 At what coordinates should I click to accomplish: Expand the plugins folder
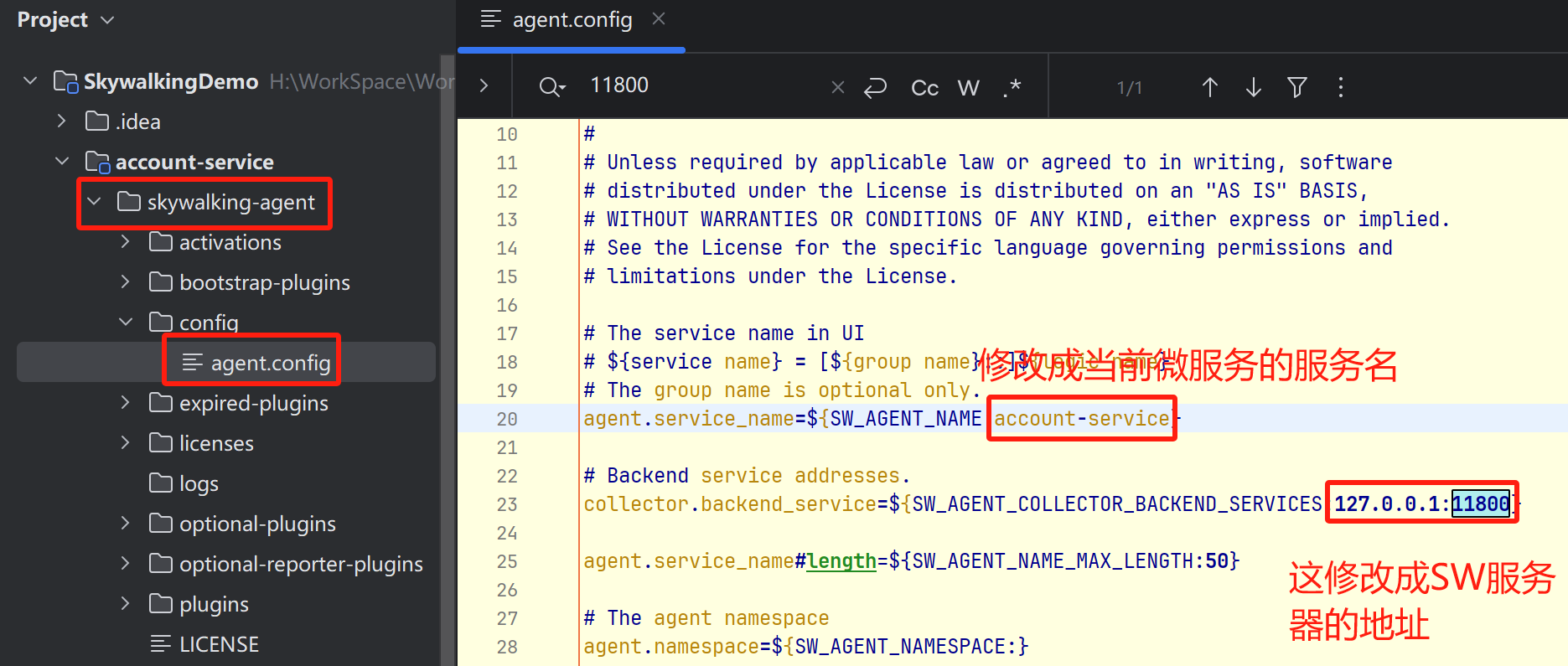125,604
